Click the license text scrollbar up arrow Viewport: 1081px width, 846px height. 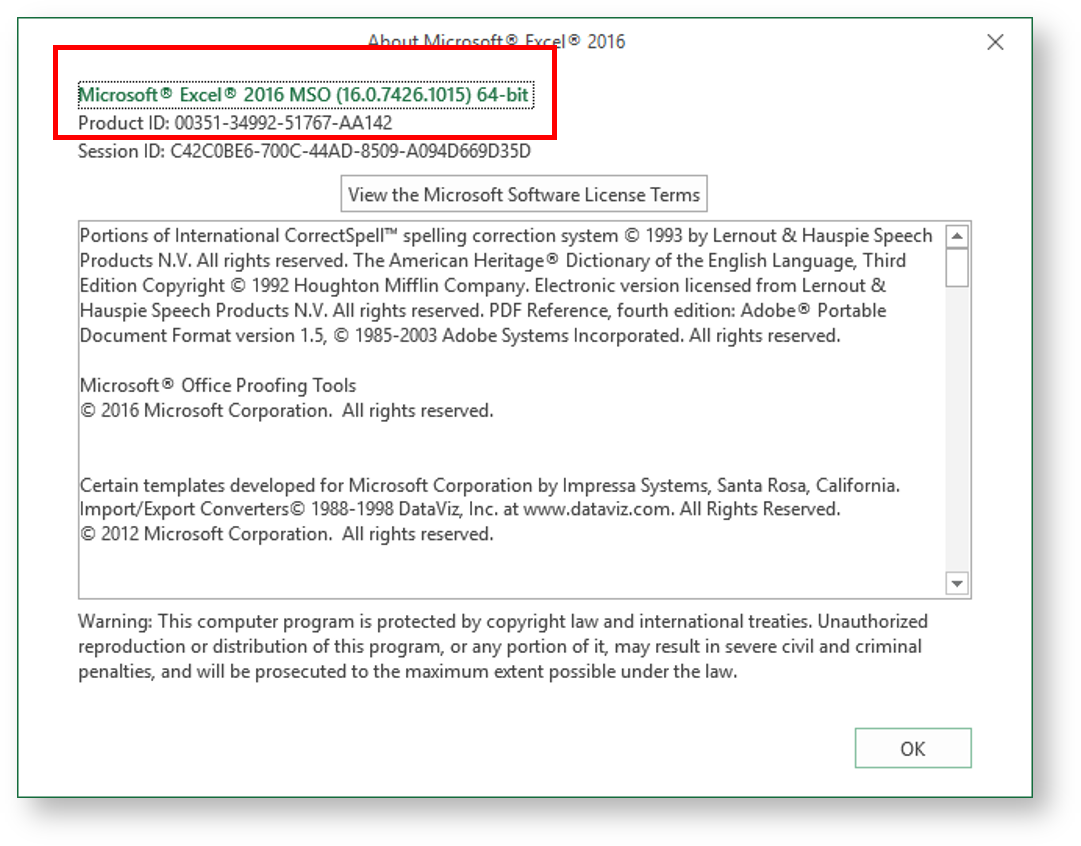coord(957,237)
